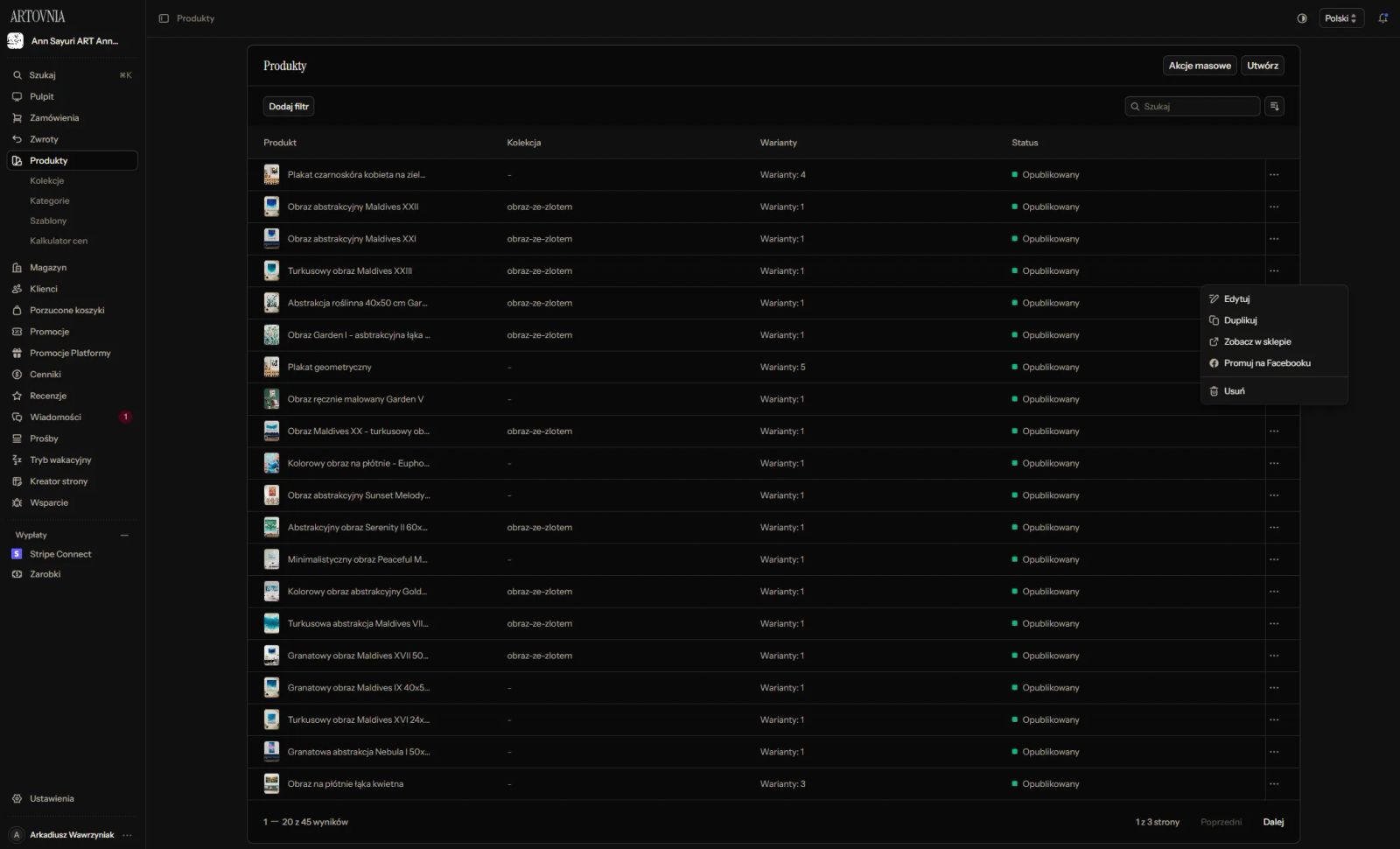Screen dimensions: 1400x849
Task: Delete the product via Usuń
Action: click(1274, 391)
